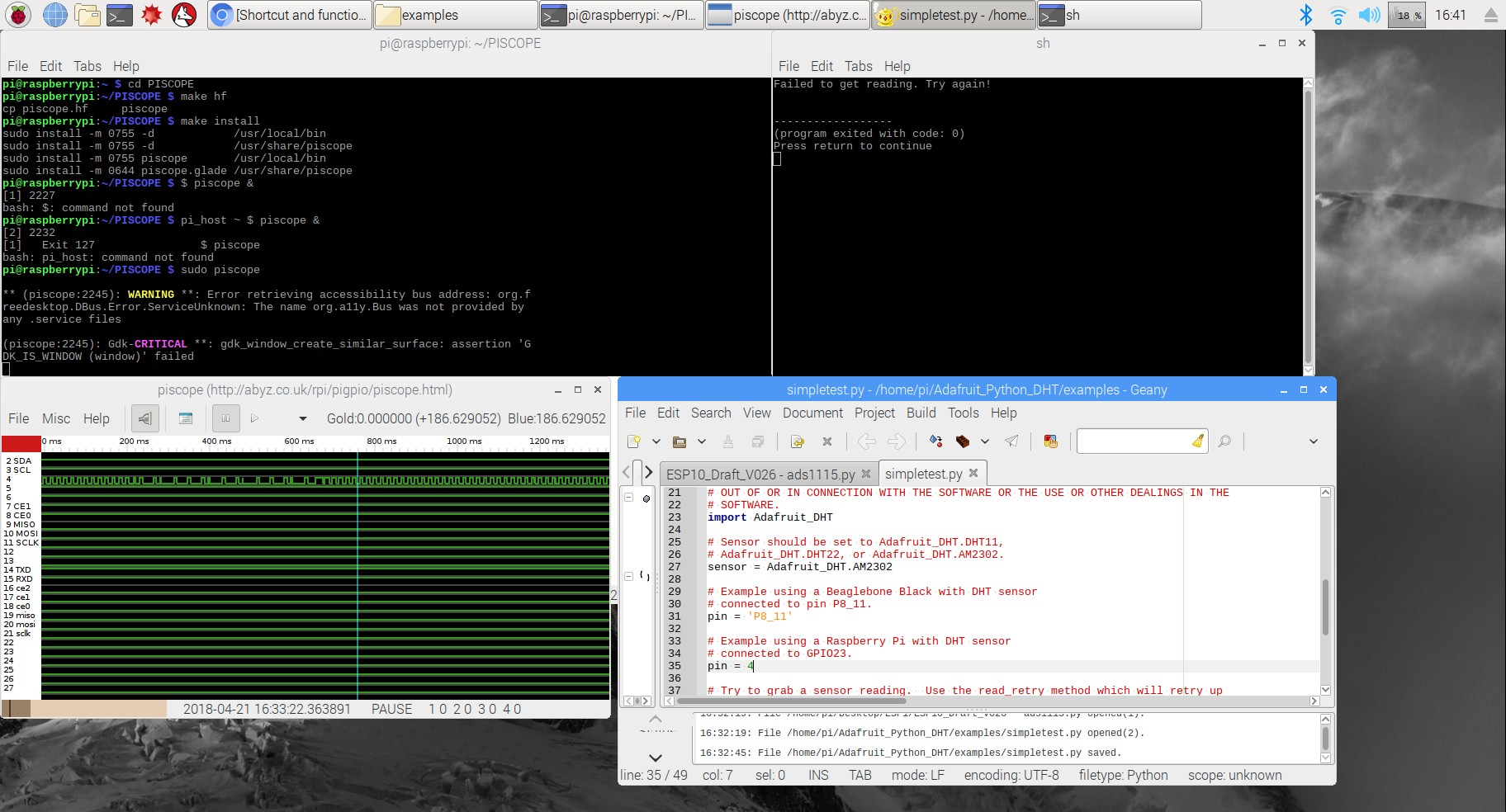This screenshot has width=1506, height=812.
Task: Click the Close file X icon in Geany toolbar
Action: (x=827, y=441)
